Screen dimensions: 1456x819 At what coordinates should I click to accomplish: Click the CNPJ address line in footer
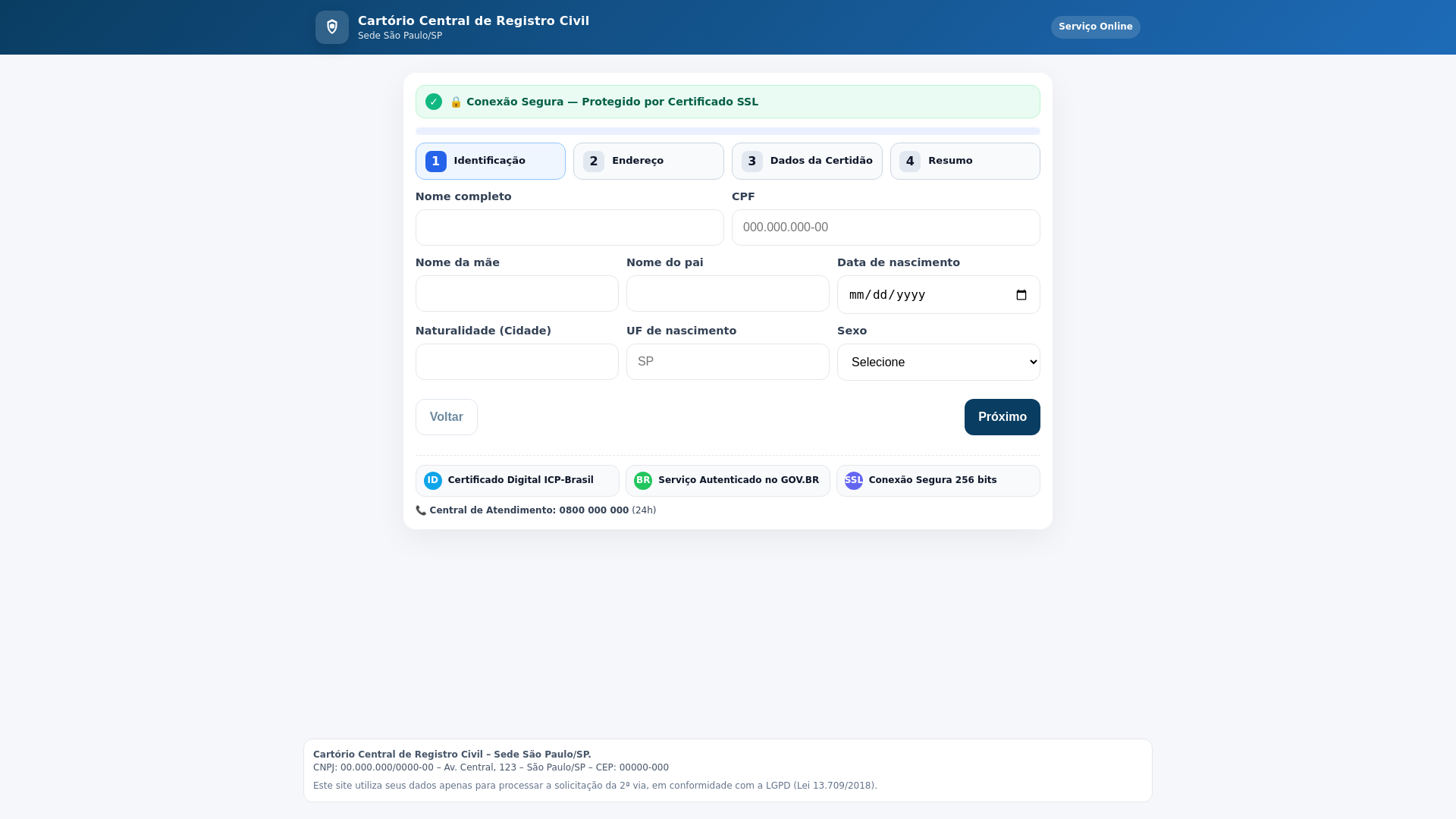tap(491, 767)
